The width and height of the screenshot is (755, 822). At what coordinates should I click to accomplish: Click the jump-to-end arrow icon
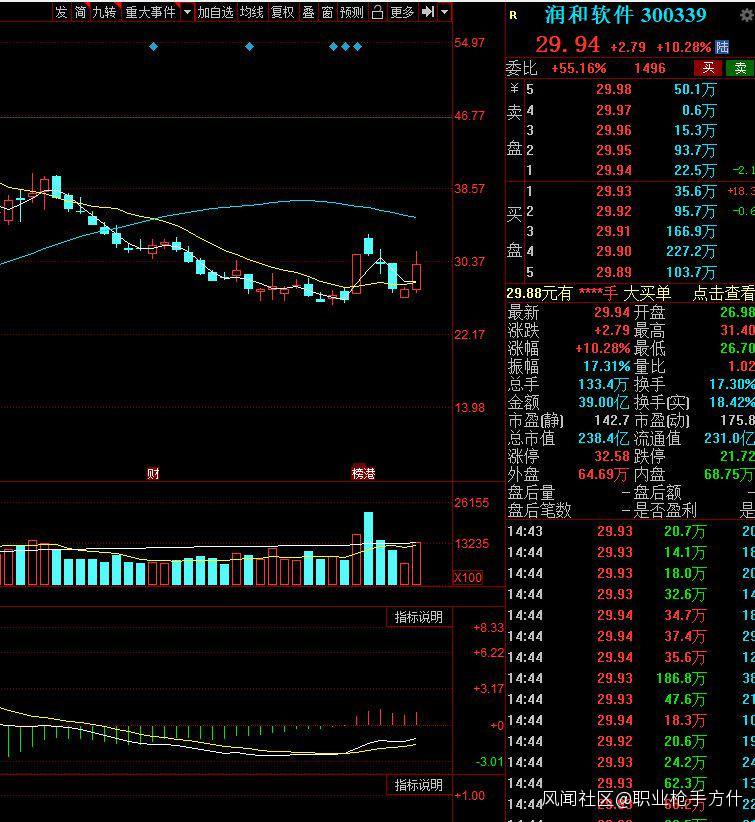(x=428, y=12)
